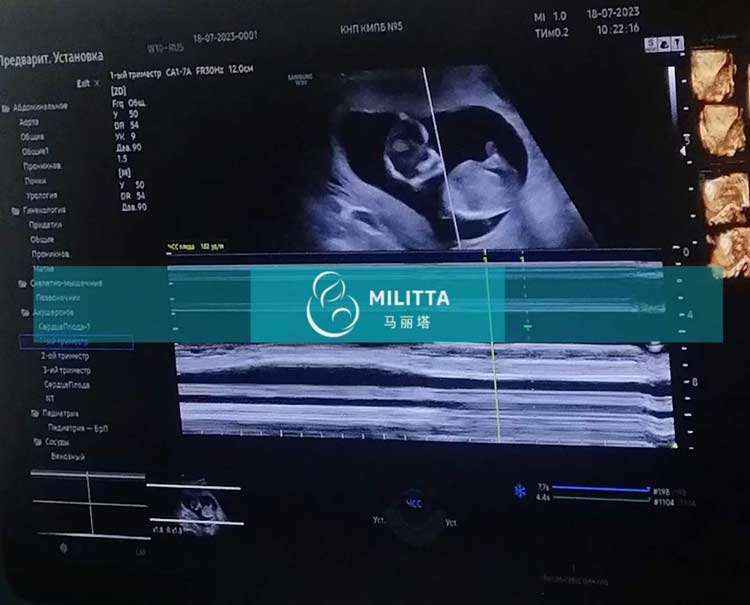Click the 10:22:16 time readout

coord(618,29)
